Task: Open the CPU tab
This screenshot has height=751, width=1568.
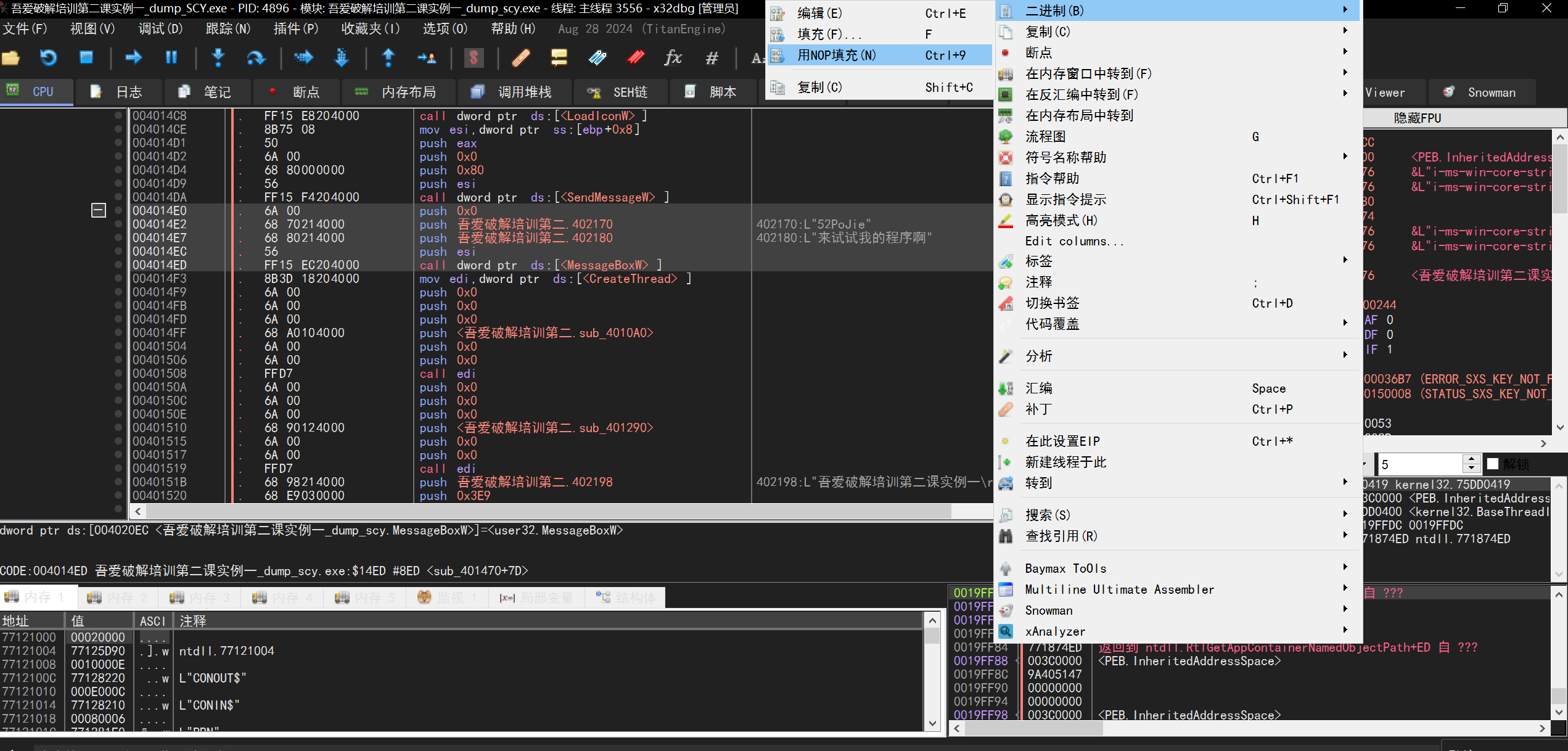Action: (36, 92)
